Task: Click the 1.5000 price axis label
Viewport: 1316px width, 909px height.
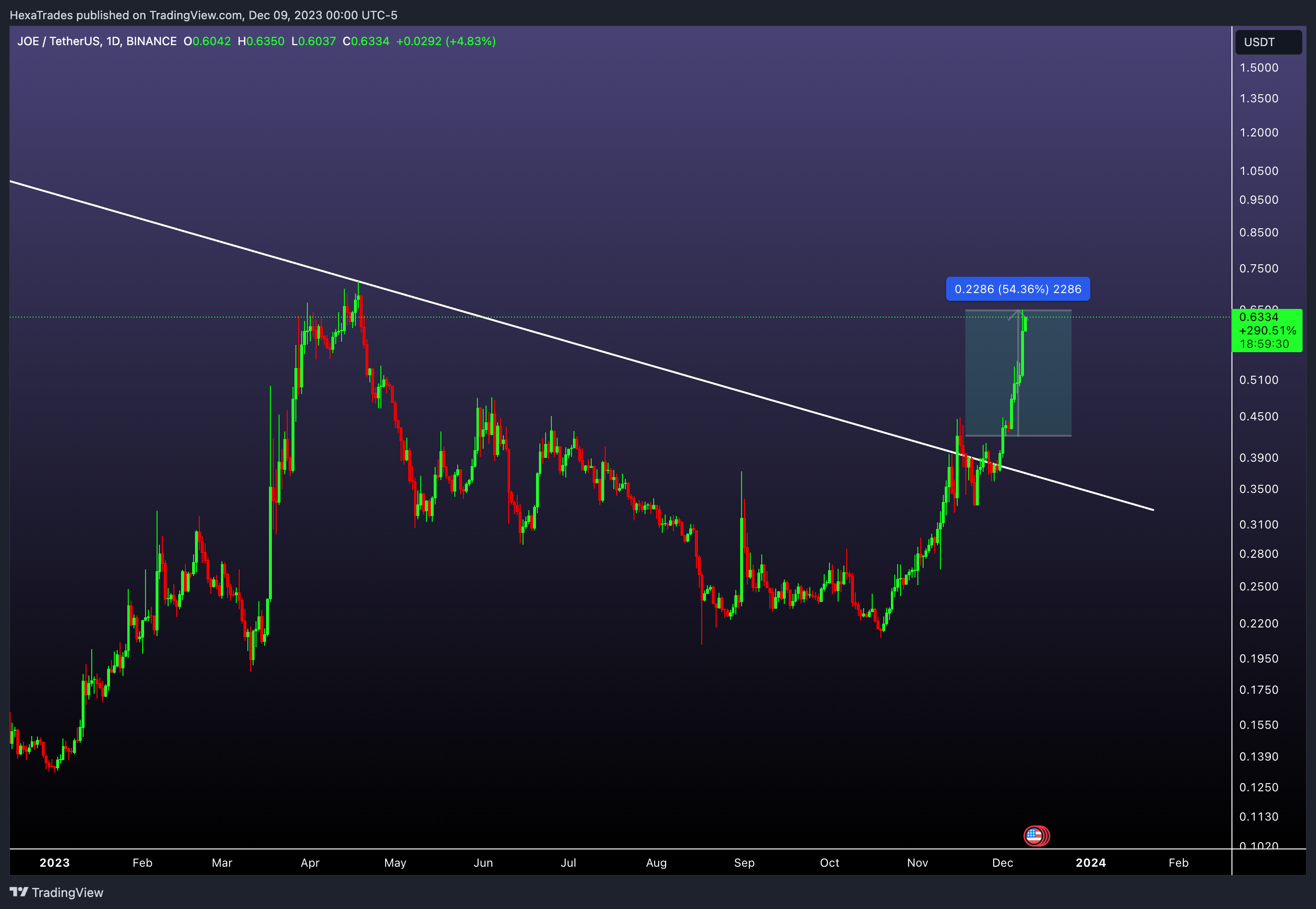Action: 1258,68
